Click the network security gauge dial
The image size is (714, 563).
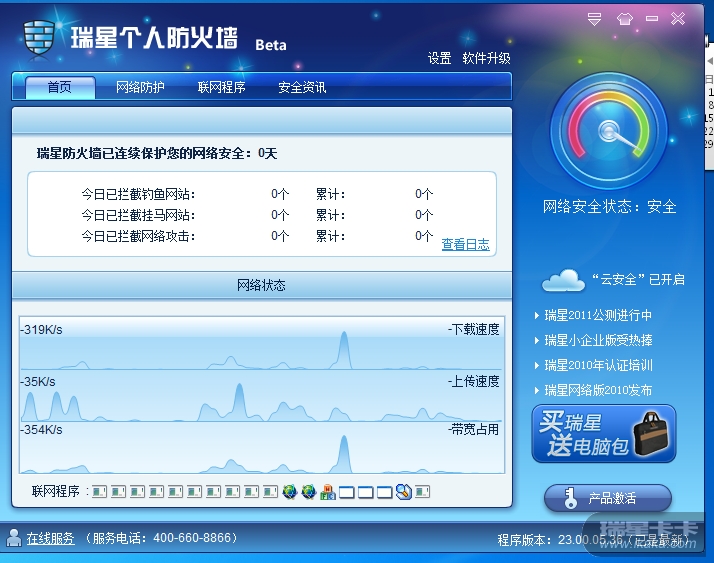(609, 132)
